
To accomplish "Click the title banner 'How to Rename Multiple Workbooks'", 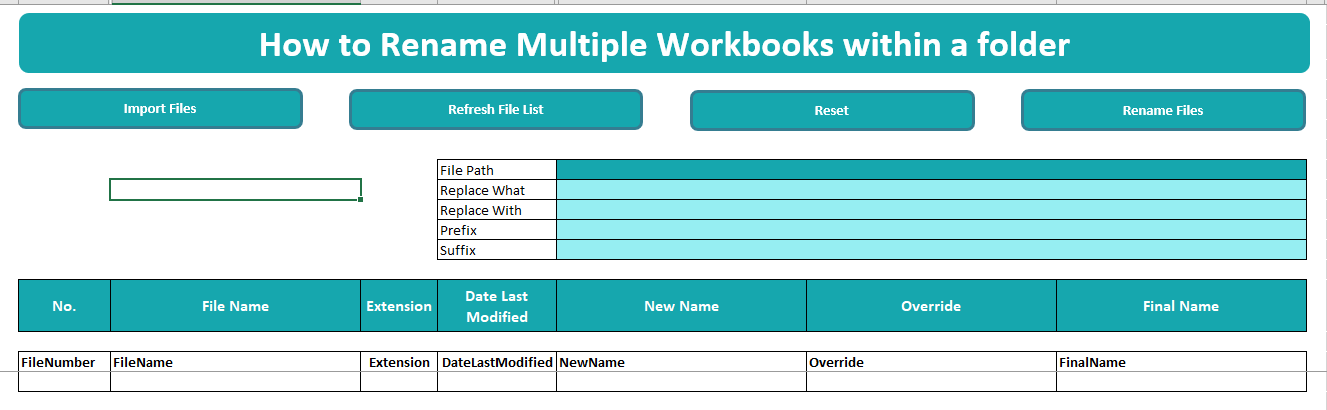I will tap(664, 44).
